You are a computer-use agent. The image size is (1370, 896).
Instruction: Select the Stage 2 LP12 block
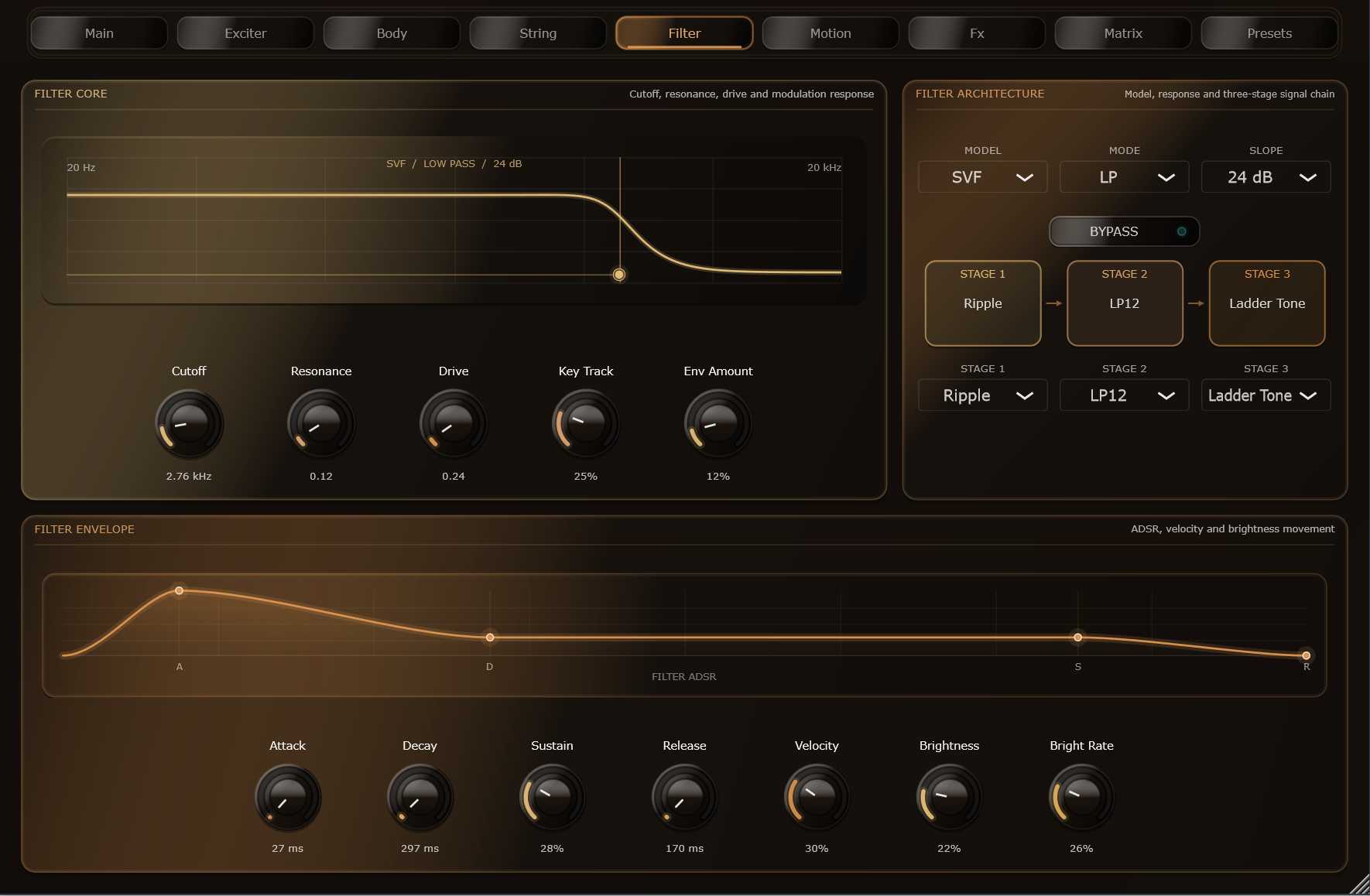click(1125, 303)
